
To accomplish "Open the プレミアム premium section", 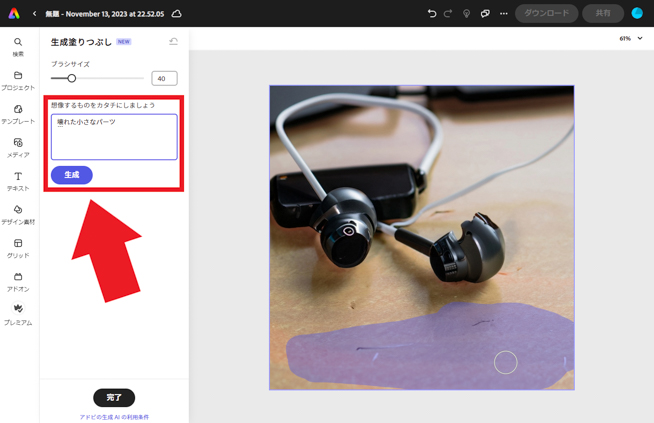I will [x=18, y=314].
